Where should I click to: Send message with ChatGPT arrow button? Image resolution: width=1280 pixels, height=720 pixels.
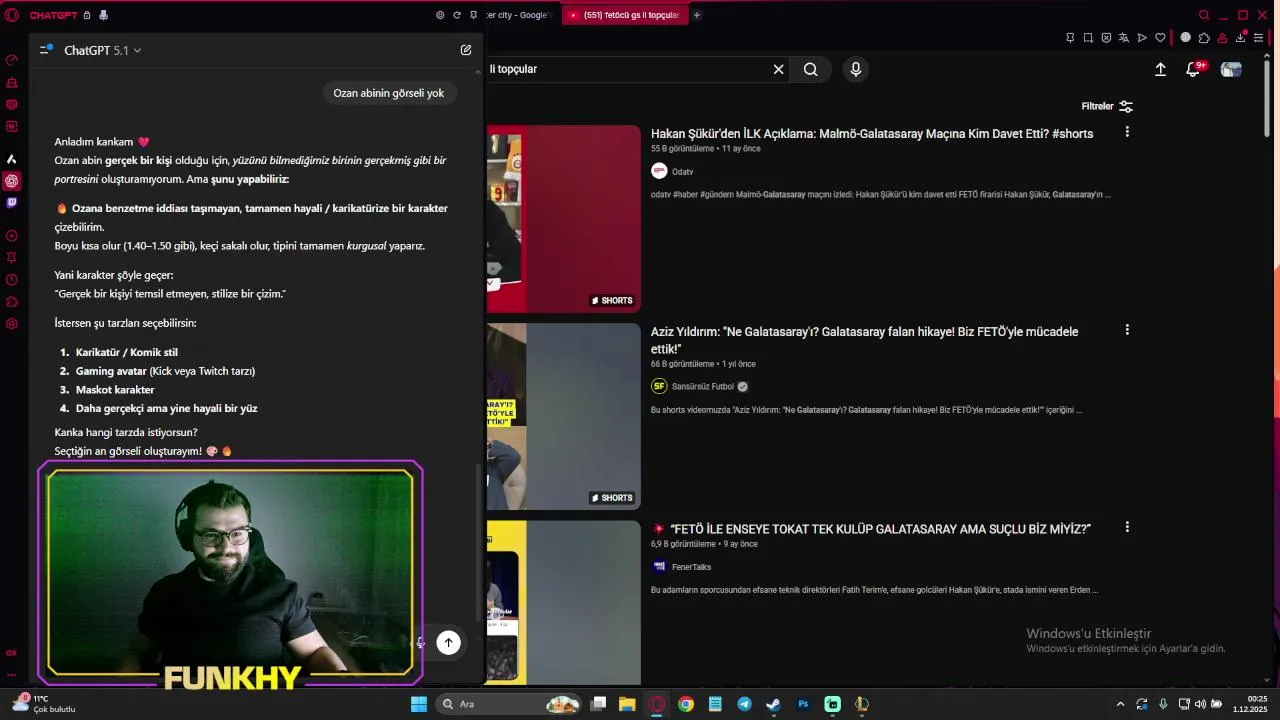(x=448, y=643)
